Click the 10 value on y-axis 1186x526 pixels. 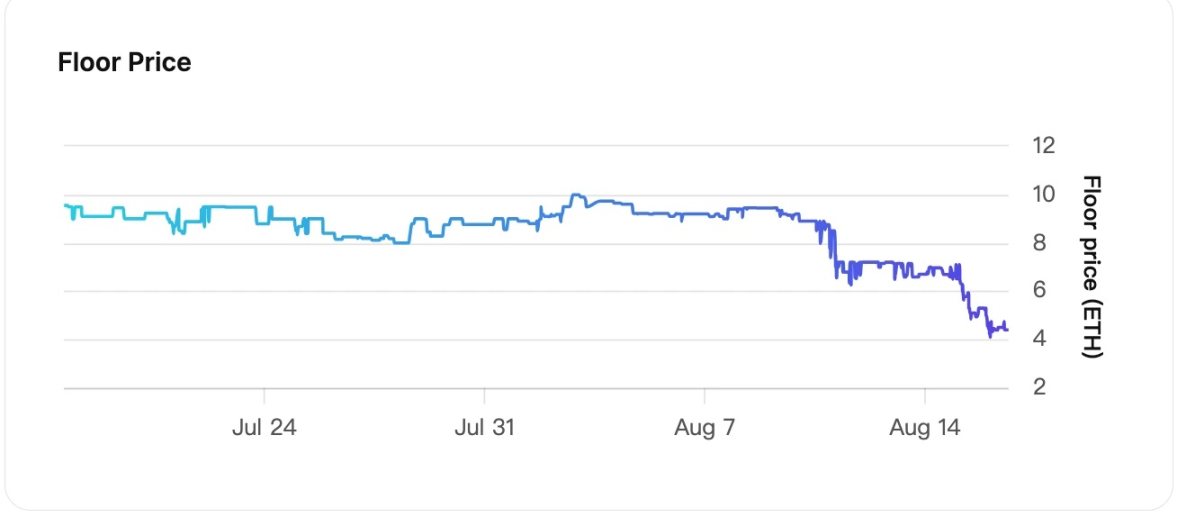(x=1044, y=194)
